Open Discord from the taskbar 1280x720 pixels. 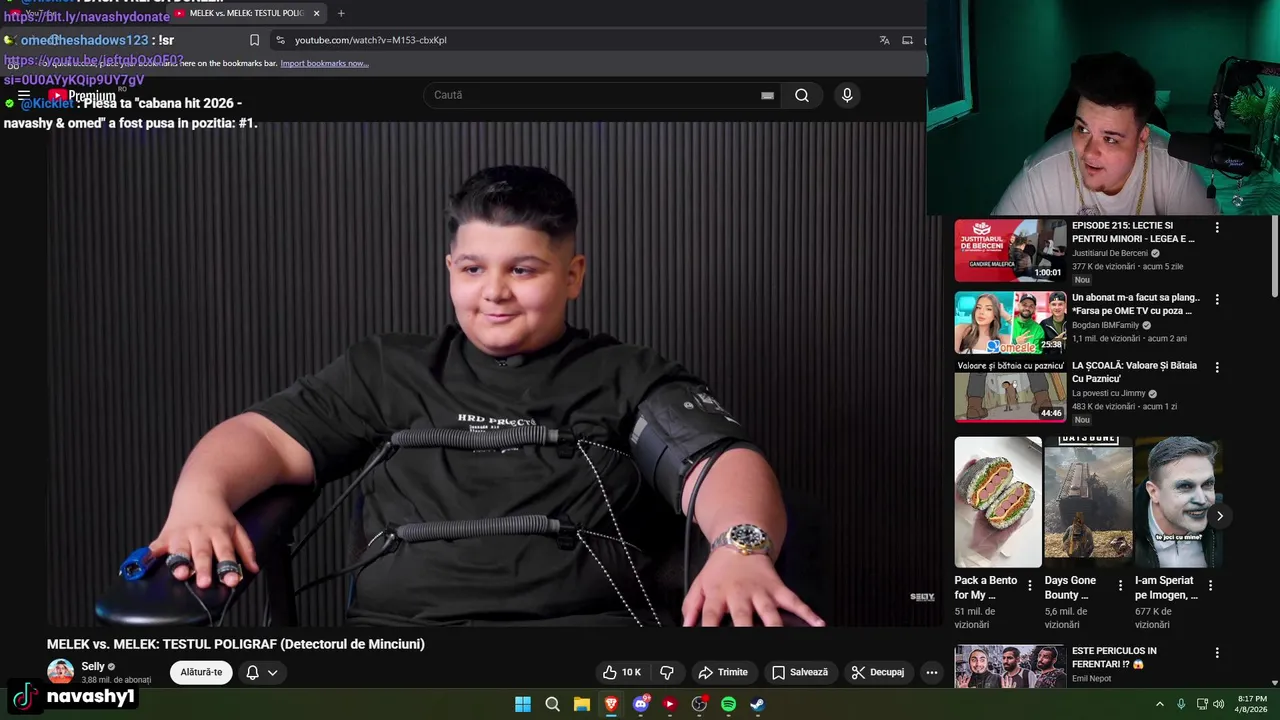pos(641,704)
